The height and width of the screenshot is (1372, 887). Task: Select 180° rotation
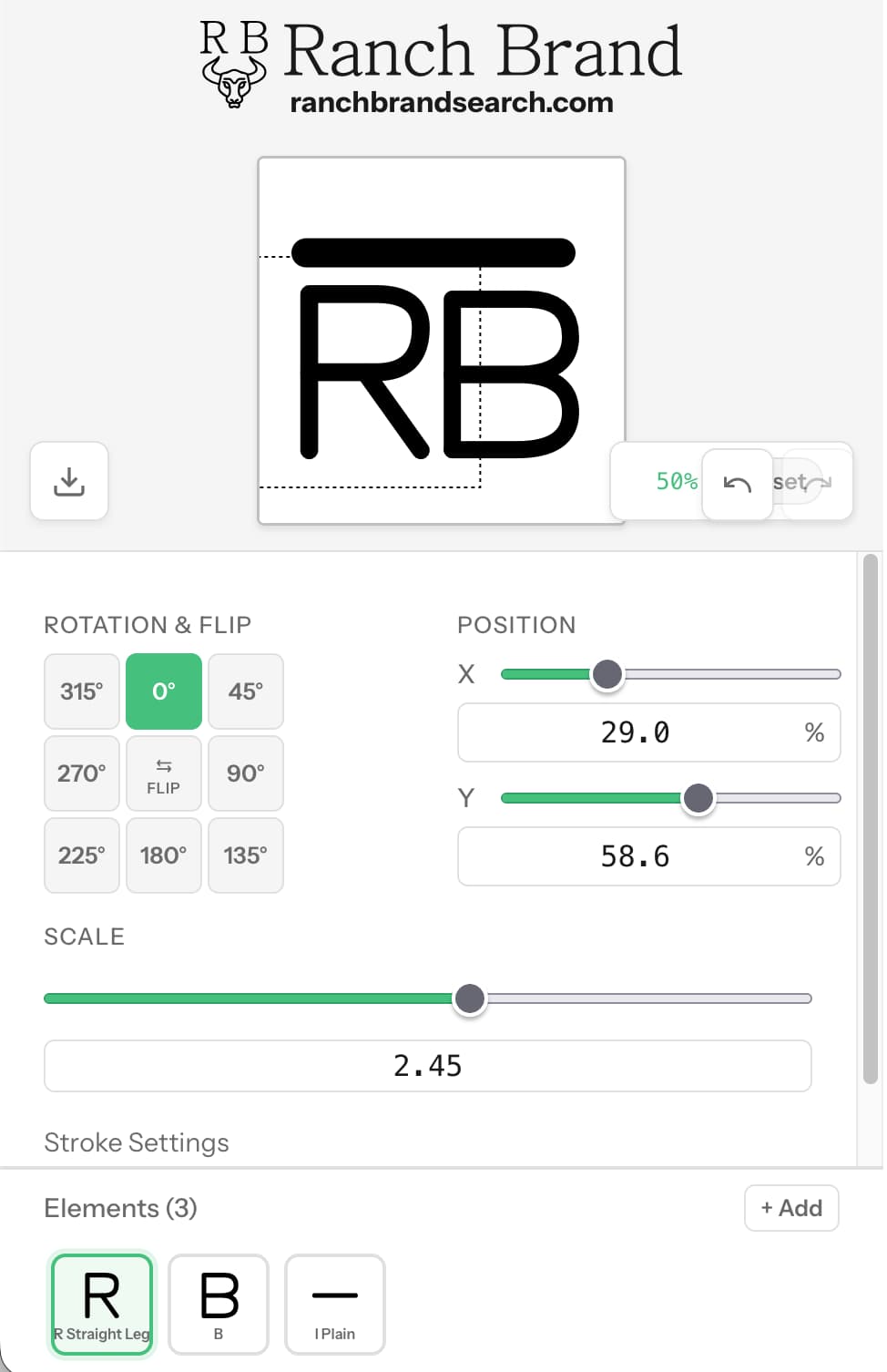coord(163,855)
